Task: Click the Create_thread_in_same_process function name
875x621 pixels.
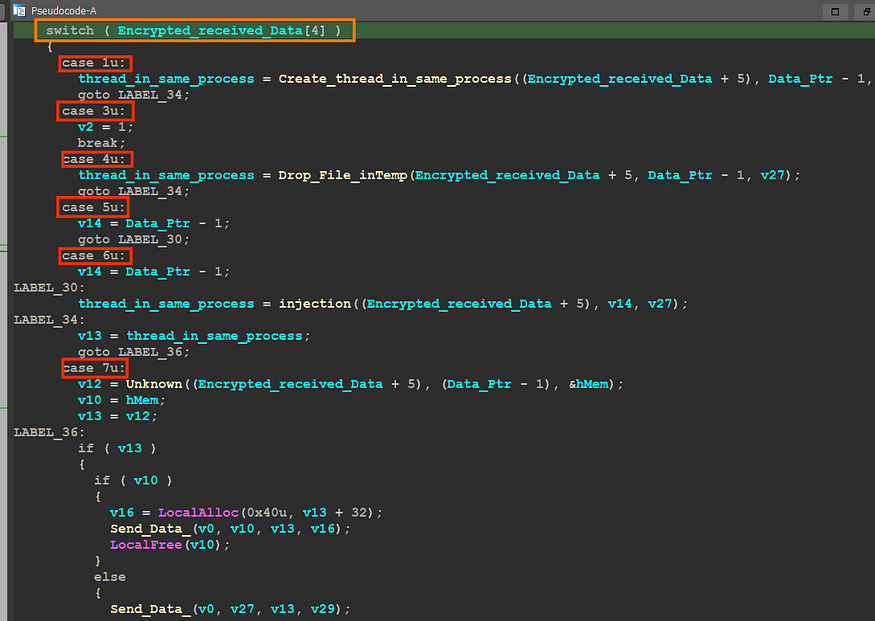Action: click(395, 79)
